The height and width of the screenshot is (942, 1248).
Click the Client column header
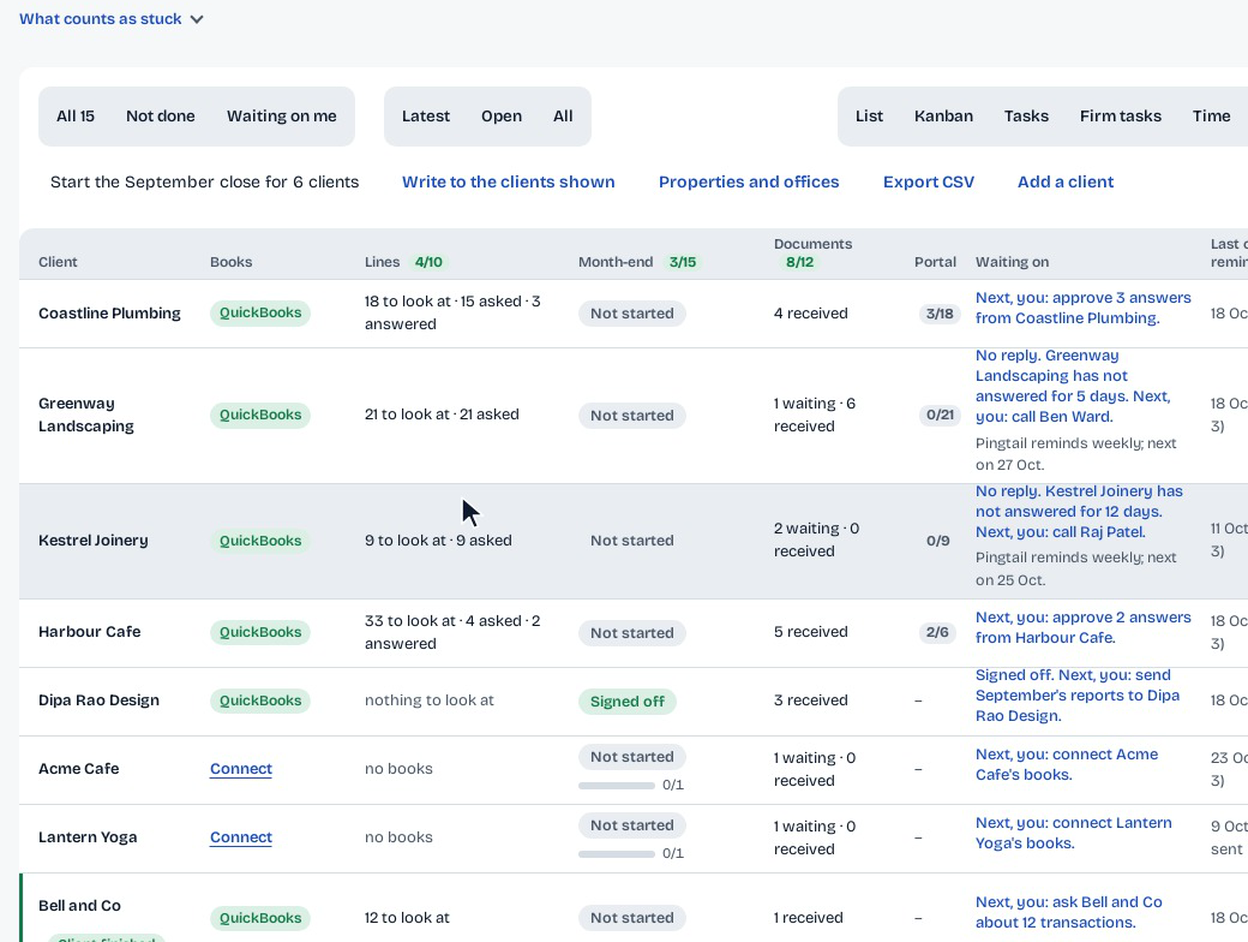pos(58,262)
